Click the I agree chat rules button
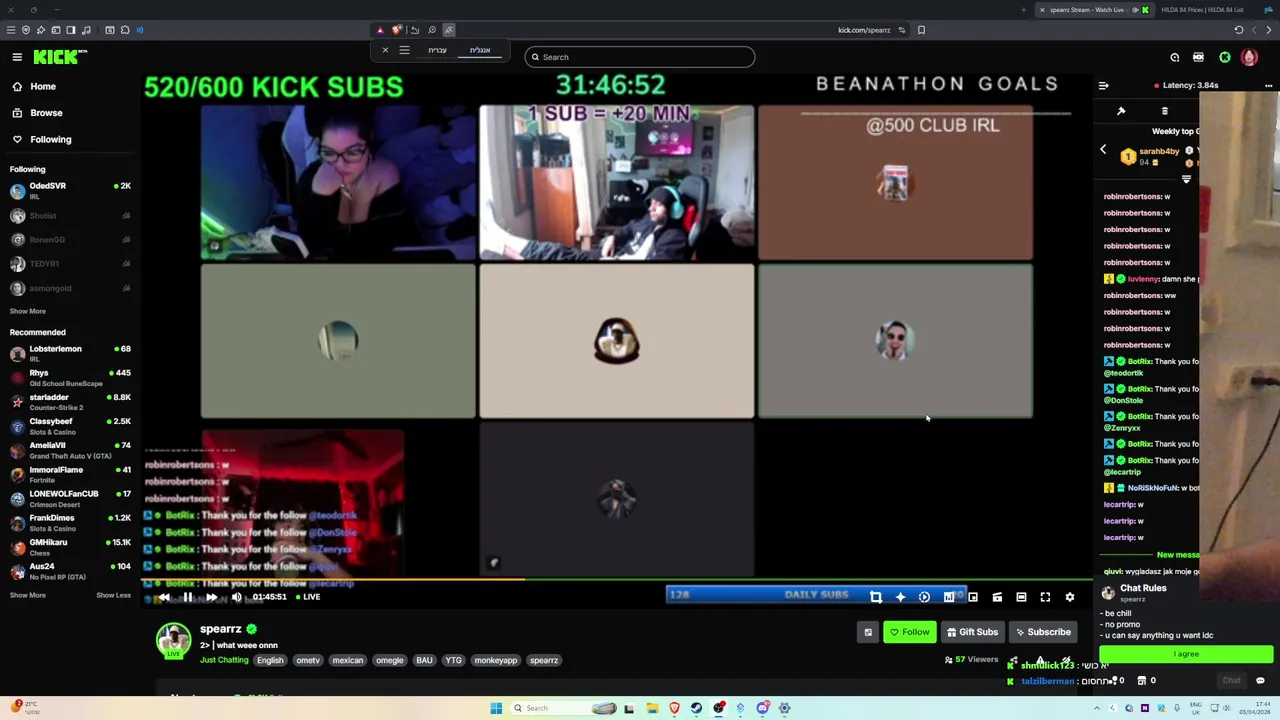The width and height of the screenshot is (1280, 720). (1186, 654)
